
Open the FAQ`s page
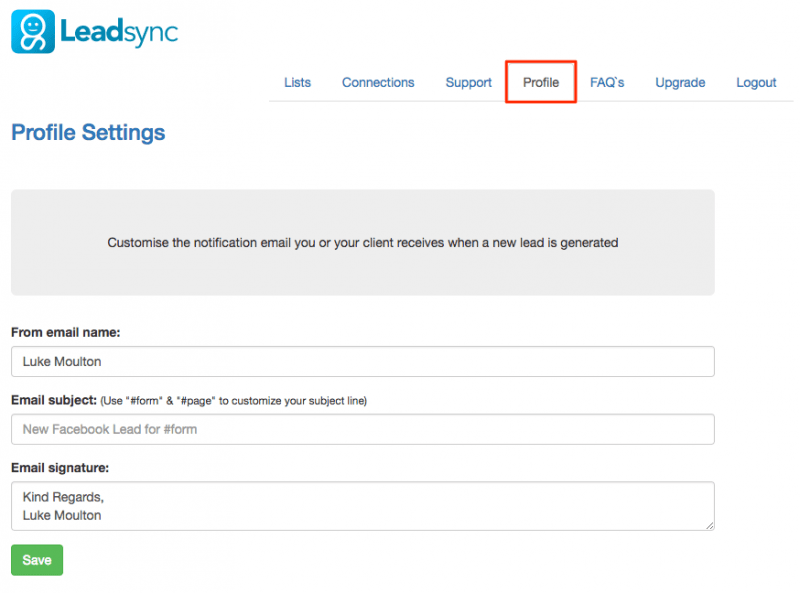coord(607,83)
